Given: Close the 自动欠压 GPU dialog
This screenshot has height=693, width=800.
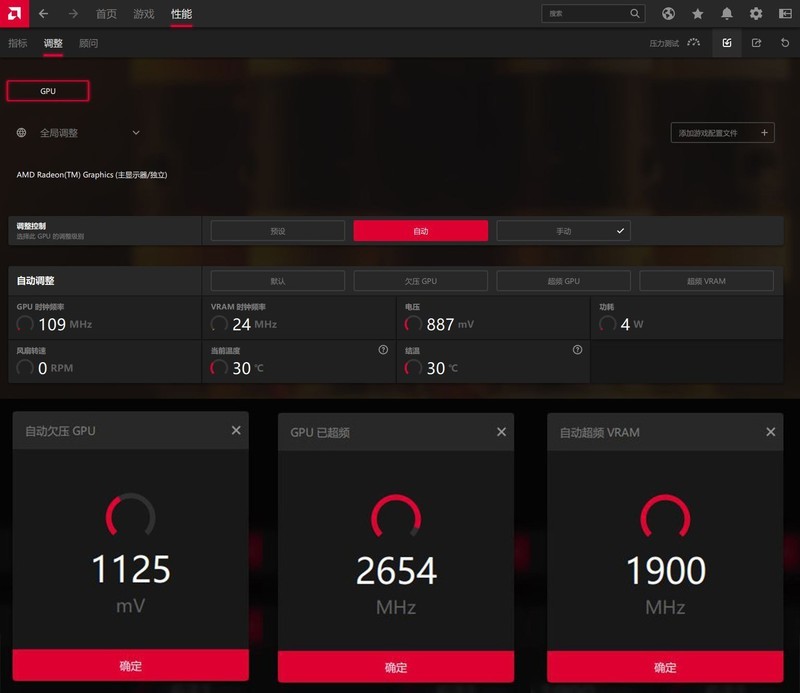Looking at the screenshot, I should pos(236,430).
